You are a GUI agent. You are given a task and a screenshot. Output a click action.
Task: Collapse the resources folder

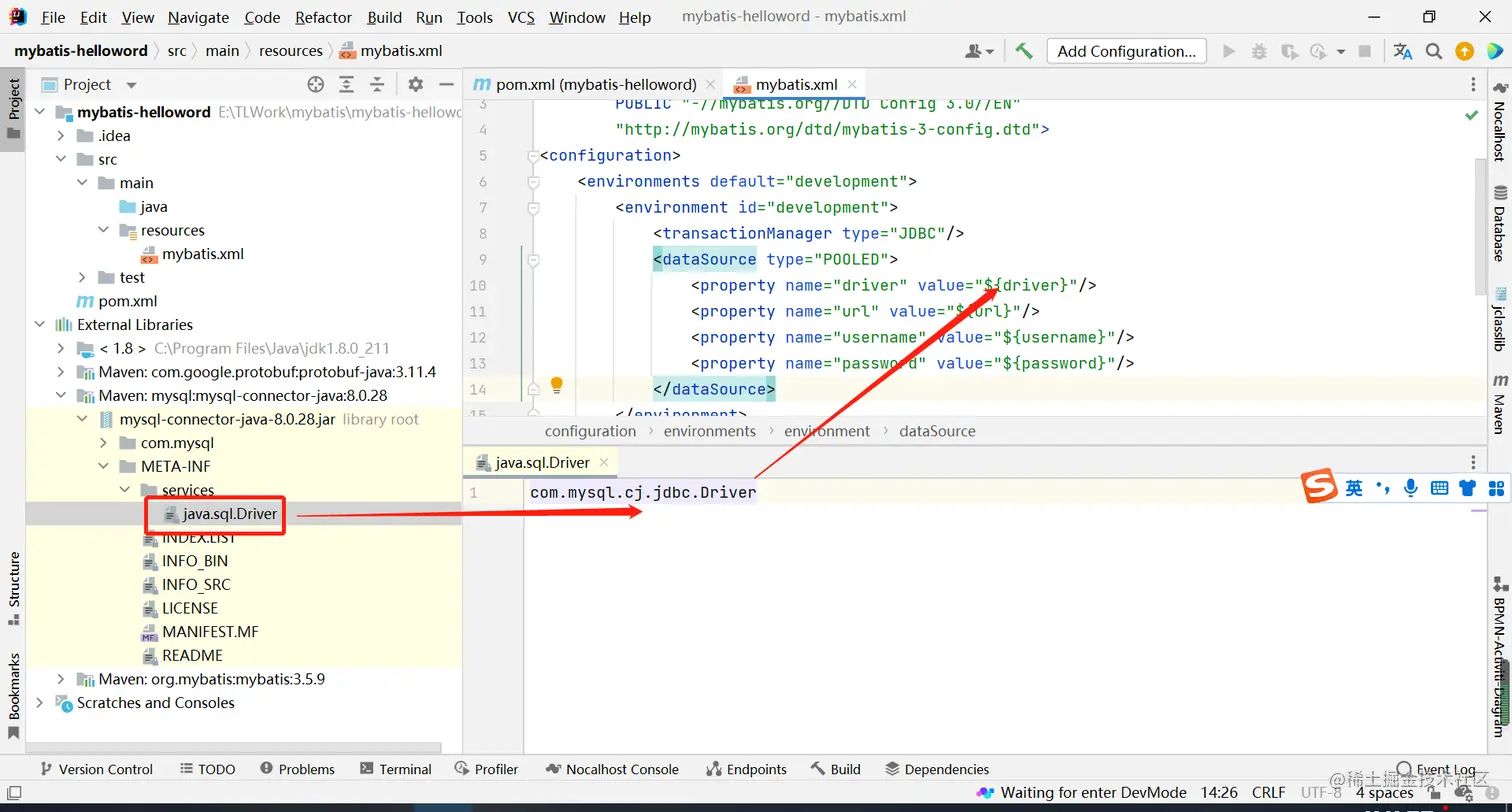(103, 230)
